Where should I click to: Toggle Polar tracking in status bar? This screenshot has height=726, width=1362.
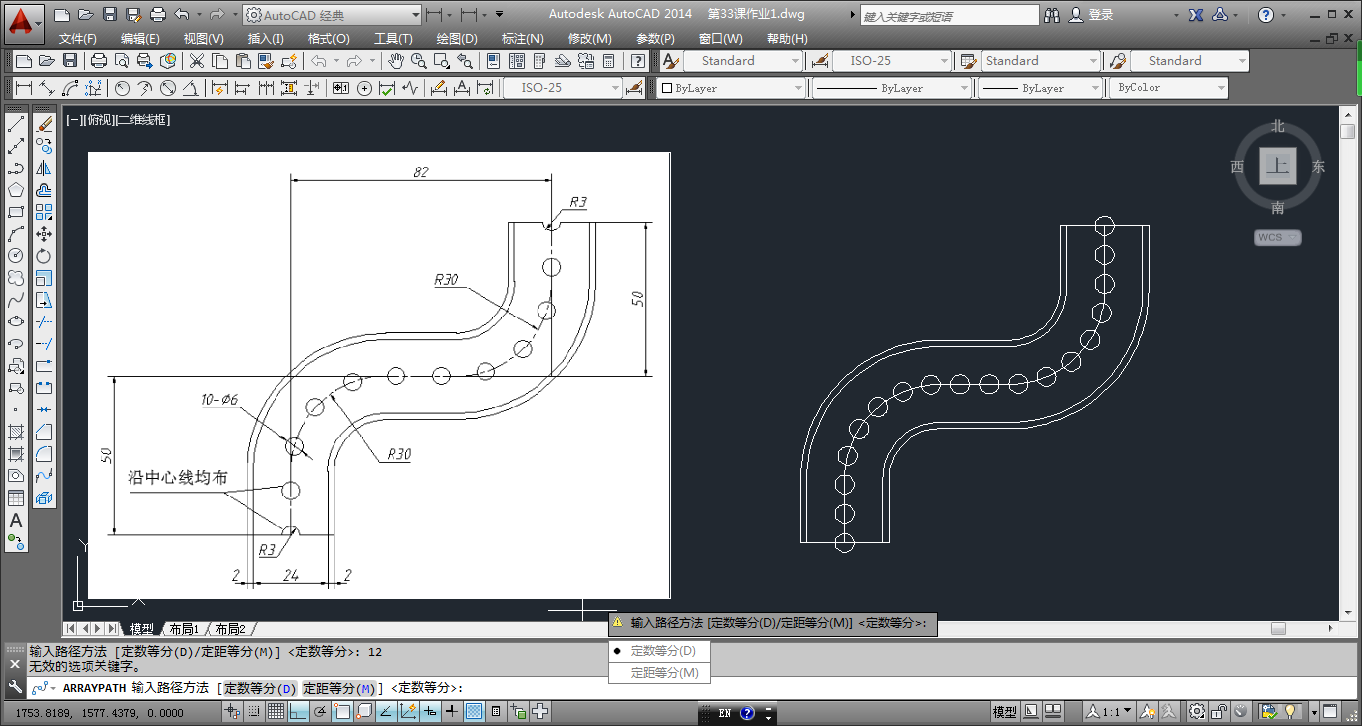point(320,712)
